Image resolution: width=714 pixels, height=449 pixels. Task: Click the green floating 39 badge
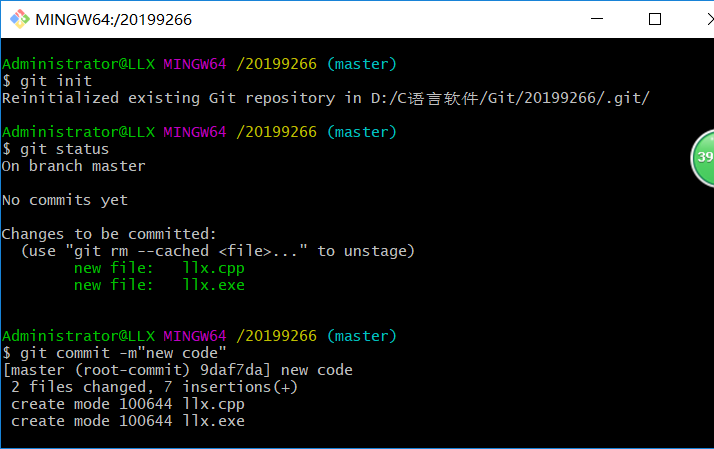703,158
